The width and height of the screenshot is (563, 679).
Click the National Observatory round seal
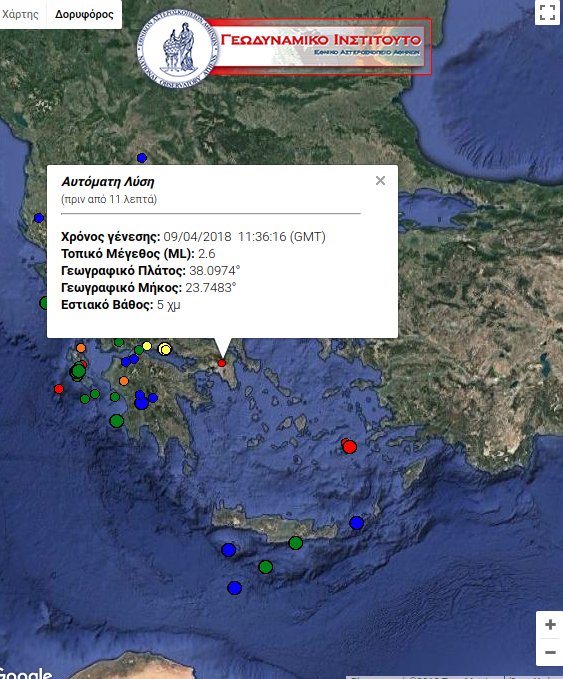click(178, 48)
